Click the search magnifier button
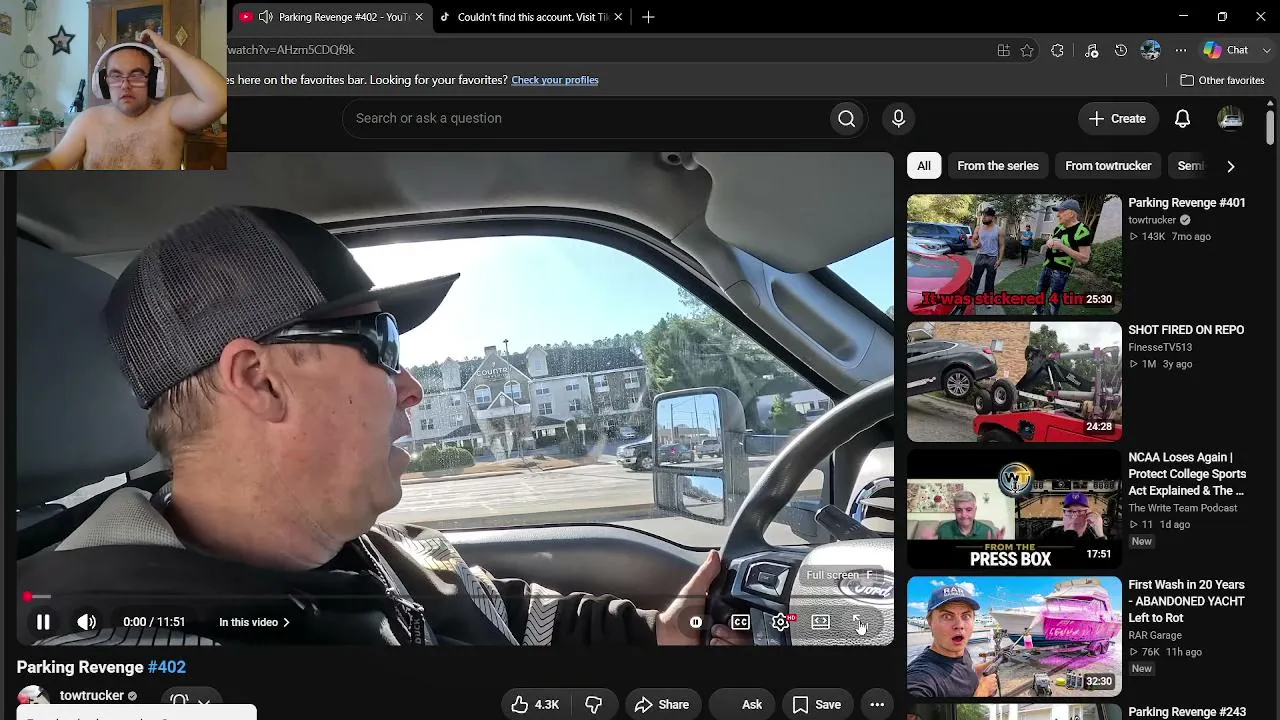Image resolution: width=1280 pixels, height=720 pixels. (x=846, y=118)
